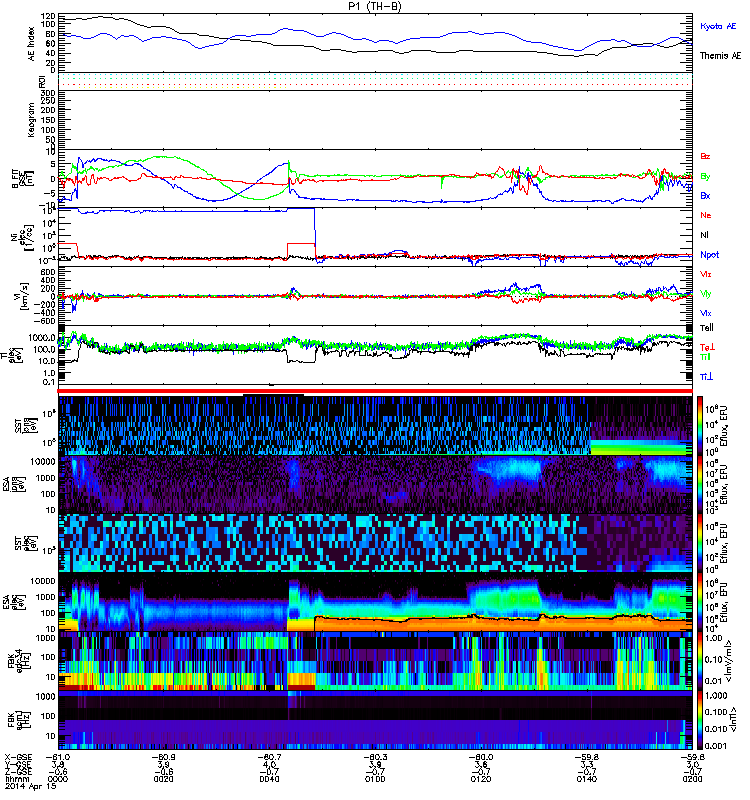750x800 pixels.
Task: Click the Vi [km/s] axis title
Action: pyautogui.click(x=23, y=296)
